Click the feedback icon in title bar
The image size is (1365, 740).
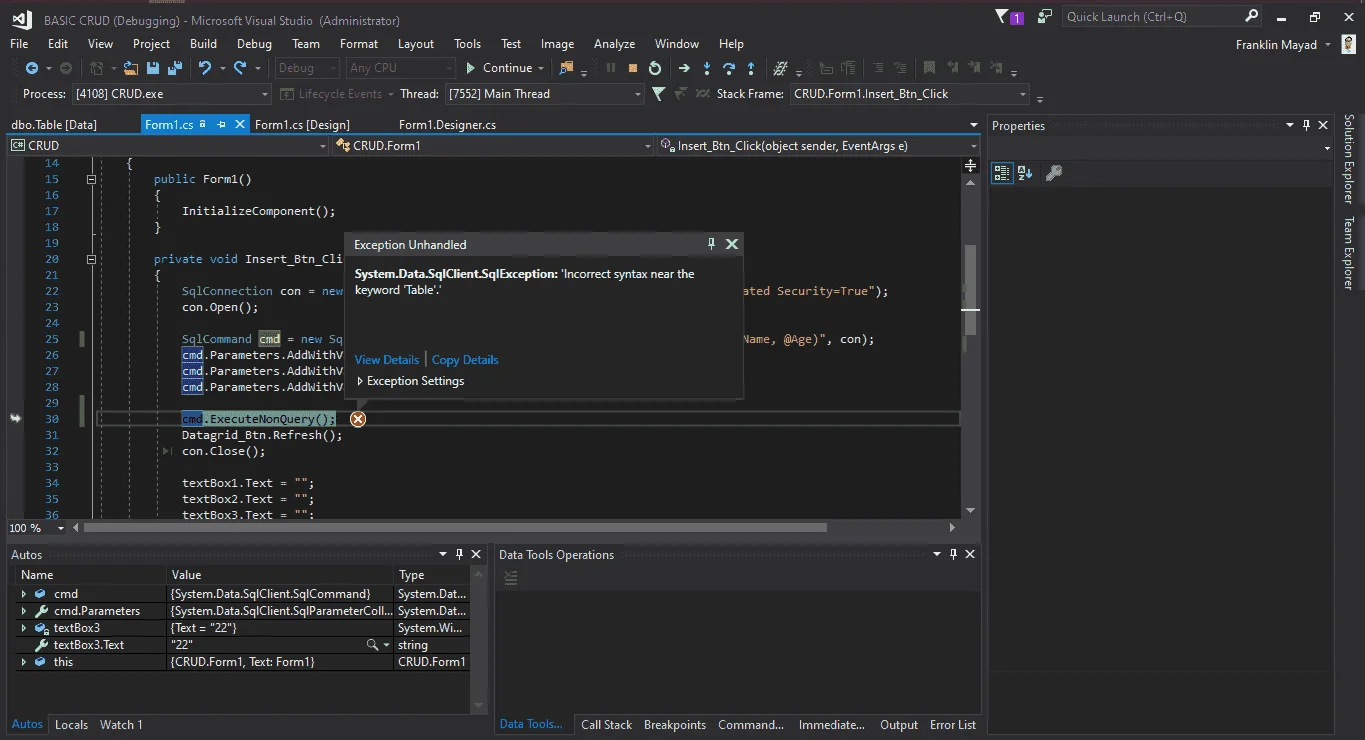[1045, 16]
